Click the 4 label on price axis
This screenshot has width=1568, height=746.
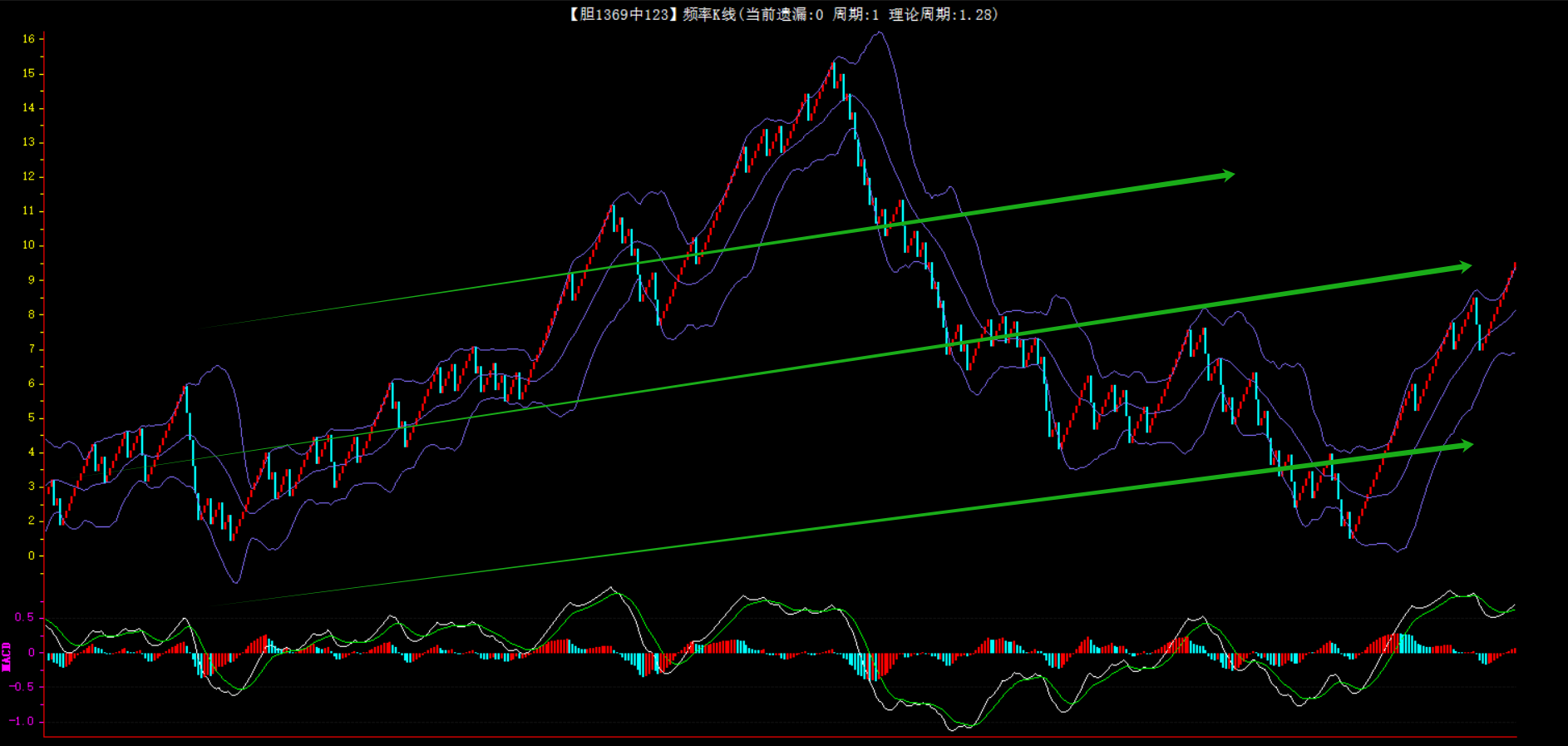pos(31,452)
